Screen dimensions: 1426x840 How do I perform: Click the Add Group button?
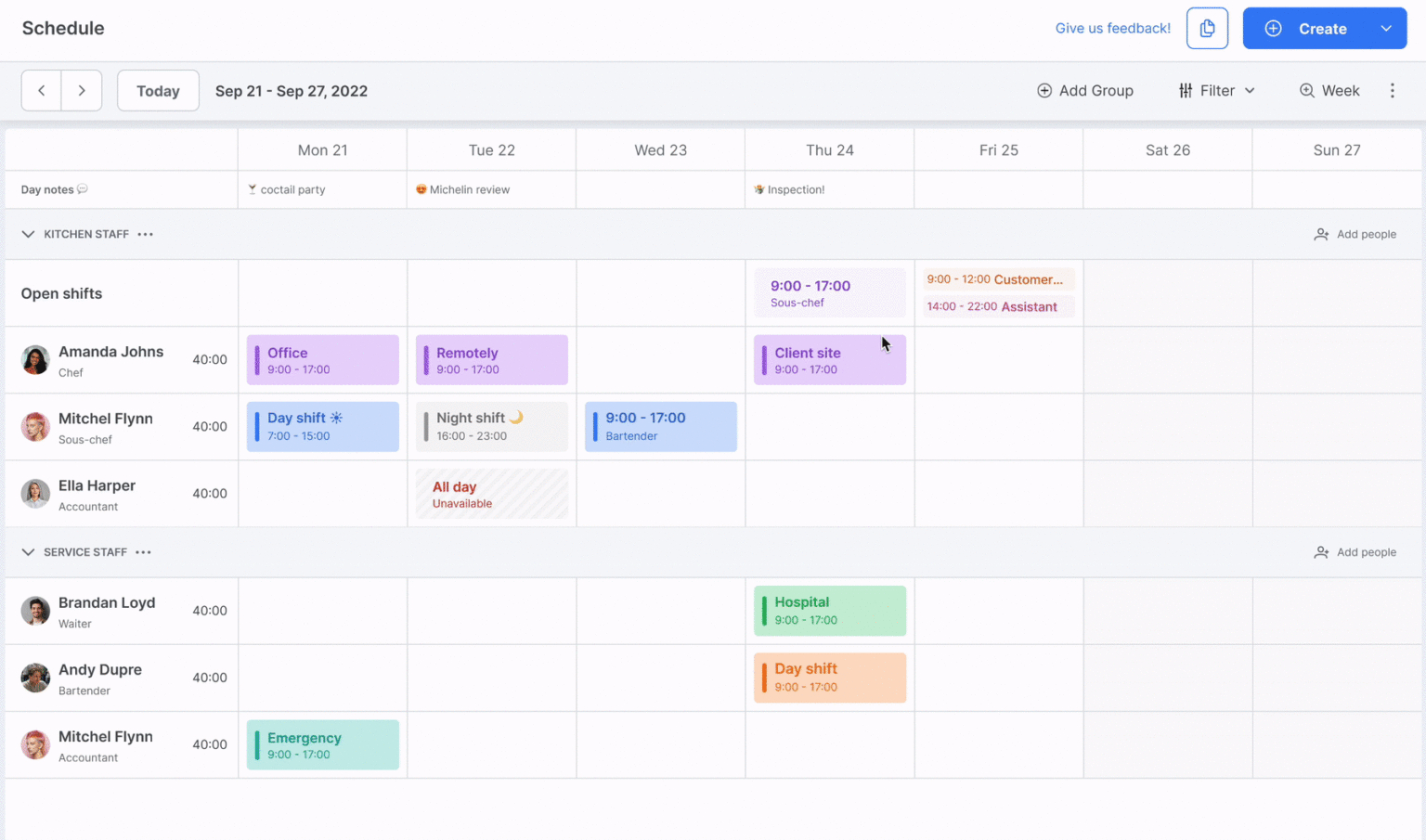point(1085,90)
